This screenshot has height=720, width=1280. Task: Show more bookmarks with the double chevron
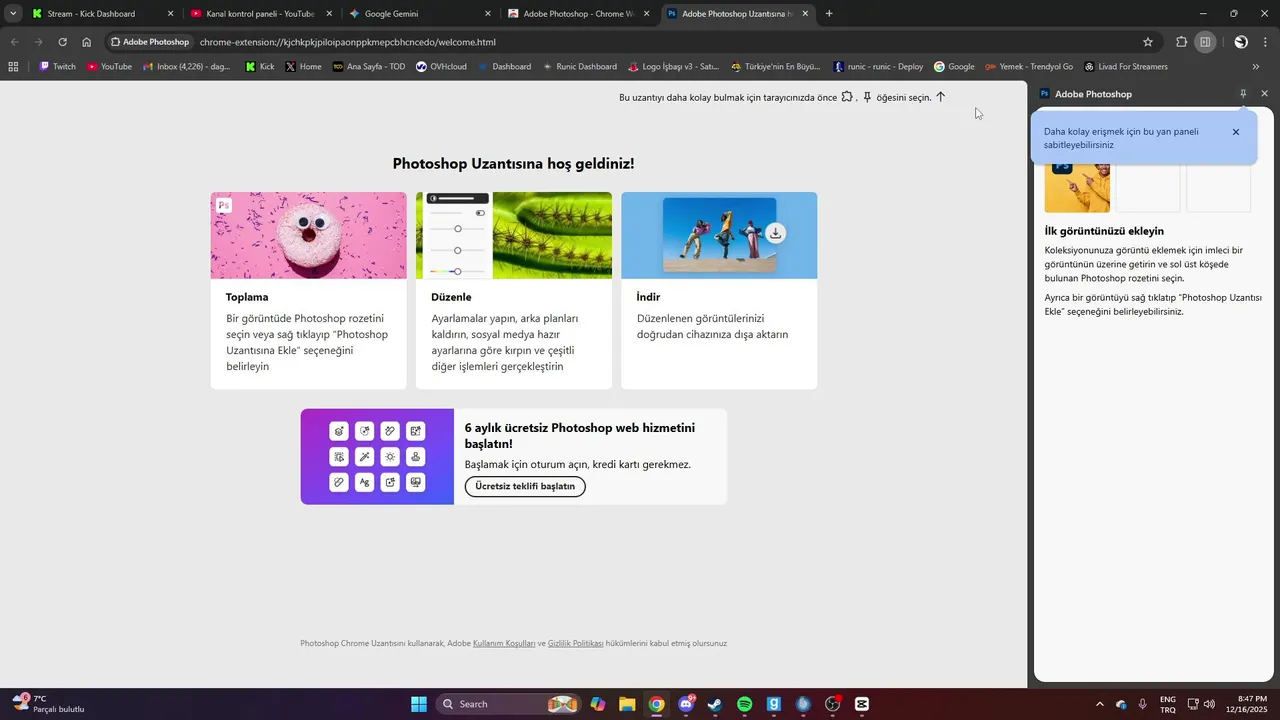(x=1256, y=67)
